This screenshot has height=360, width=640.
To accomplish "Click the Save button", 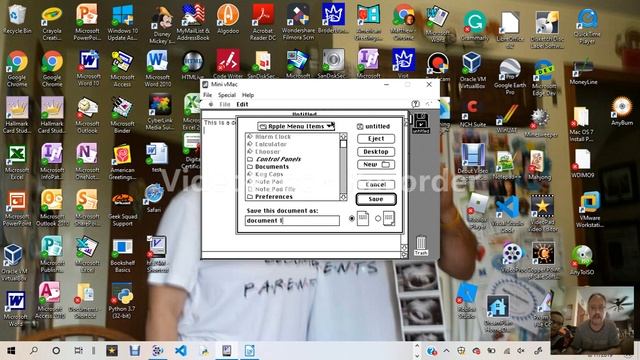I will [x=376, y=199].
